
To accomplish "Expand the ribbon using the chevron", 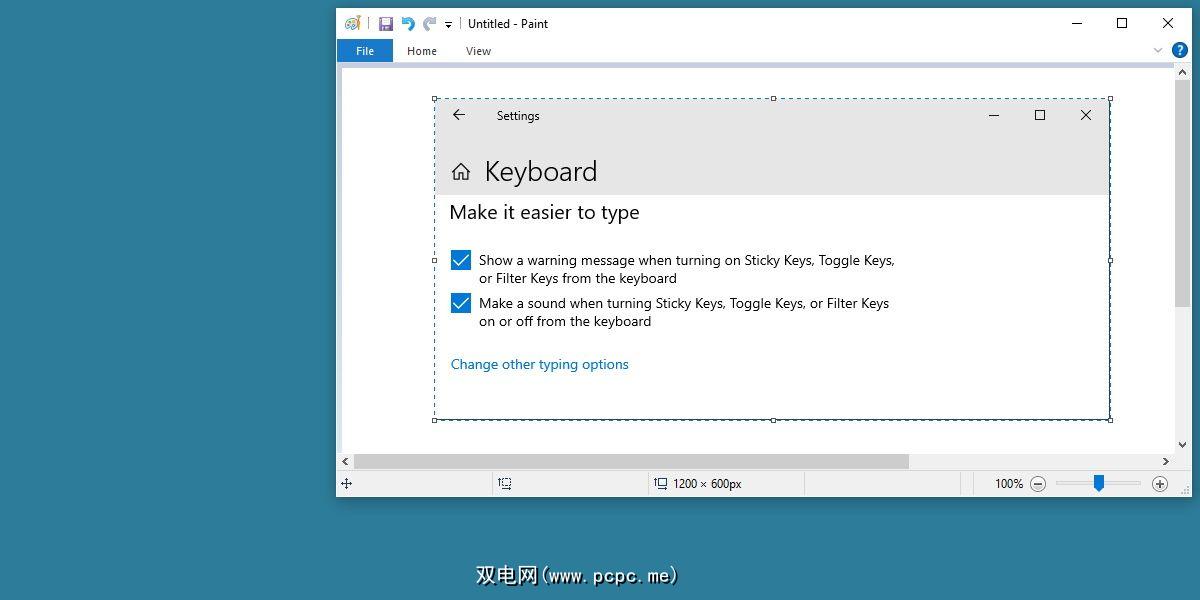I will [x=1158, y=50].
